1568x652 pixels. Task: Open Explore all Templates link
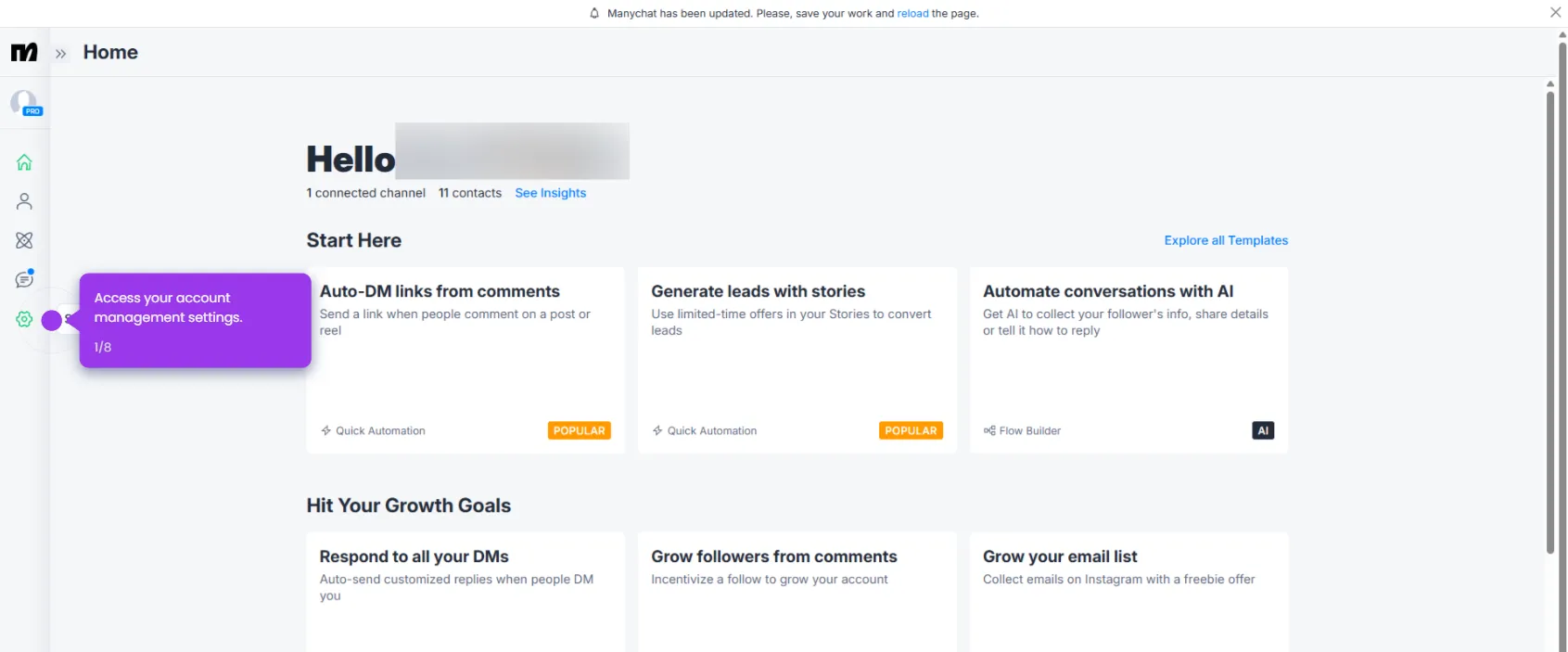point(1226,240)
